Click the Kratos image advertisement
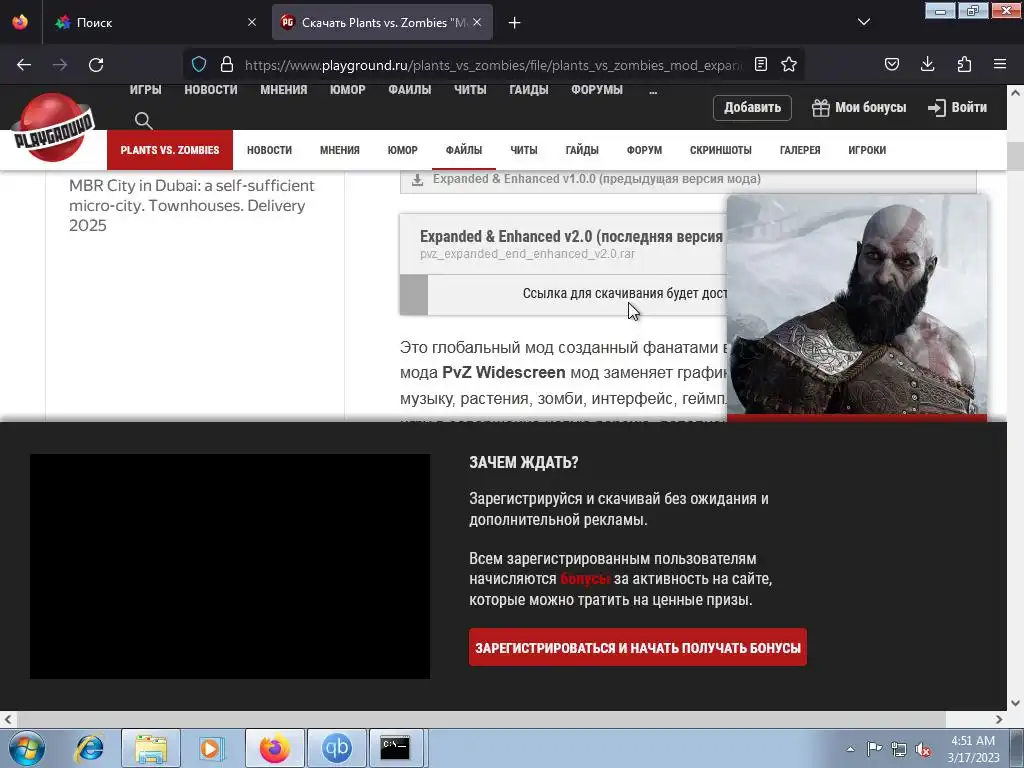1024x768 pixels. tap(857, 305)
